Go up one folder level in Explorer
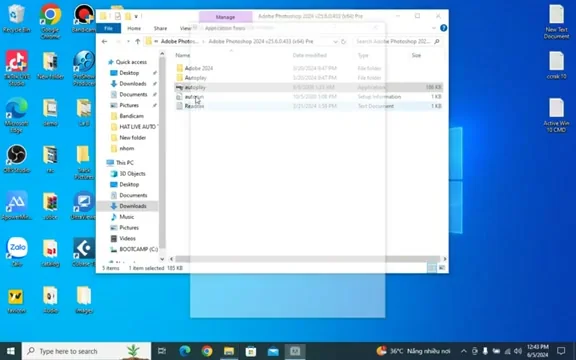This screenshot has height=360, width=576. point(137,42)
